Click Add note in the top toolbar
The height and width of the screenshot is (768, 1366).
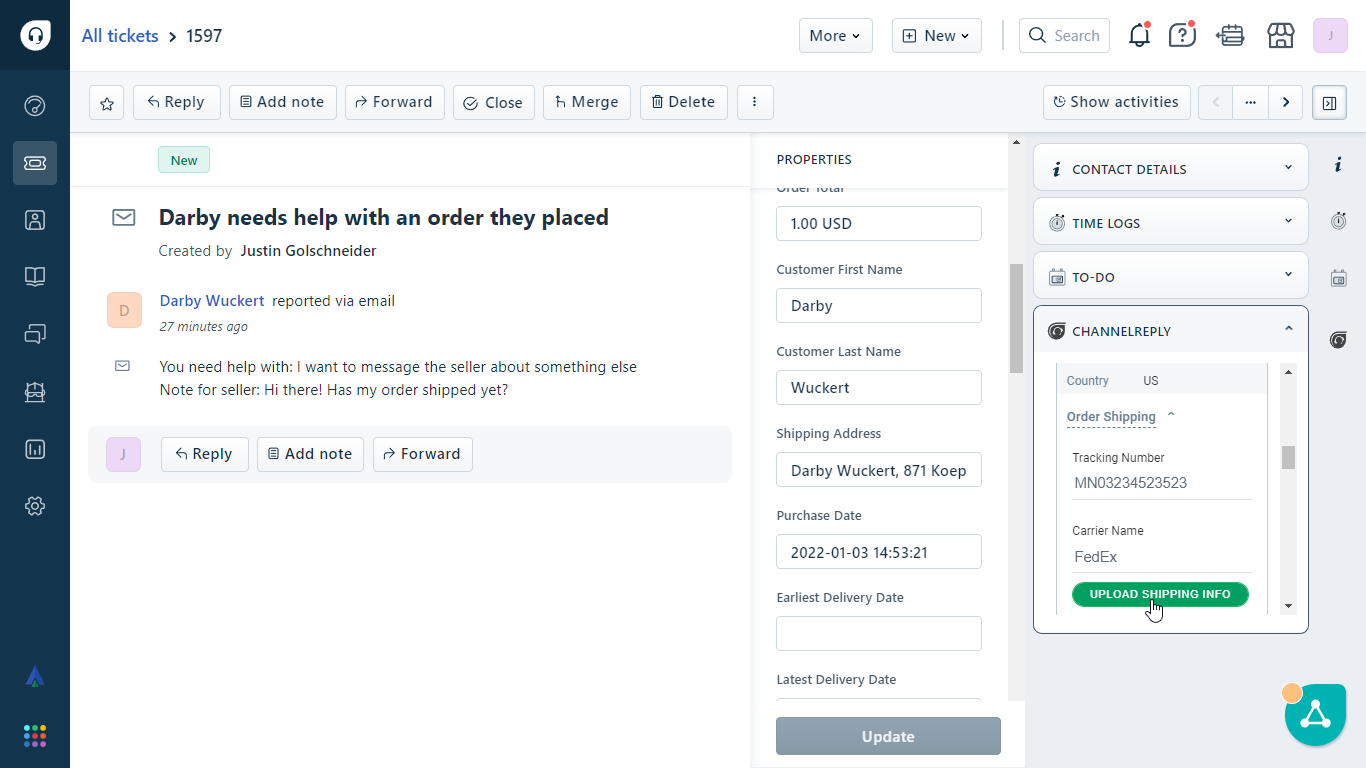pos(283,102)
